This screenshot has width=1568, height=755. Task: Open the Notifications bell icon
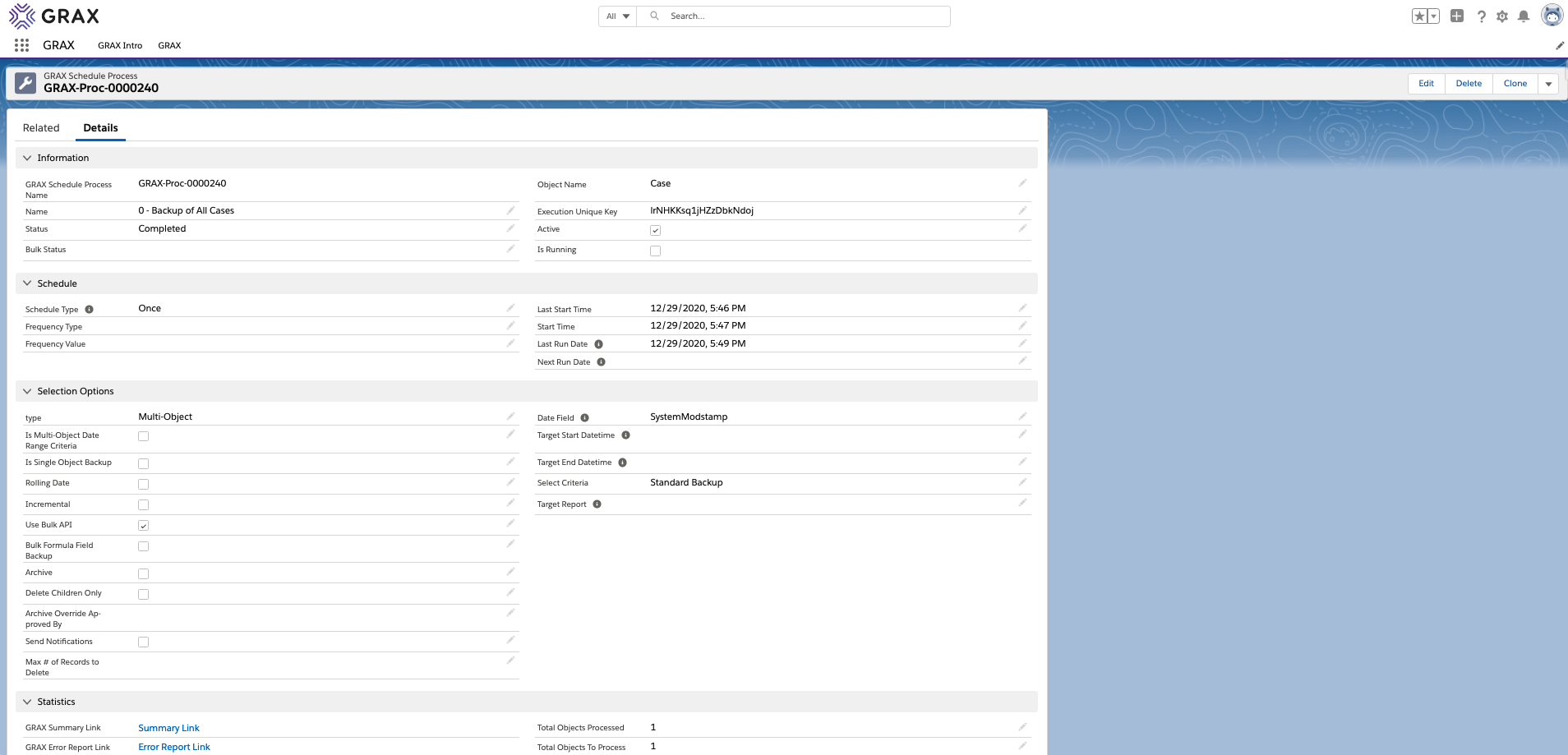1524,16
